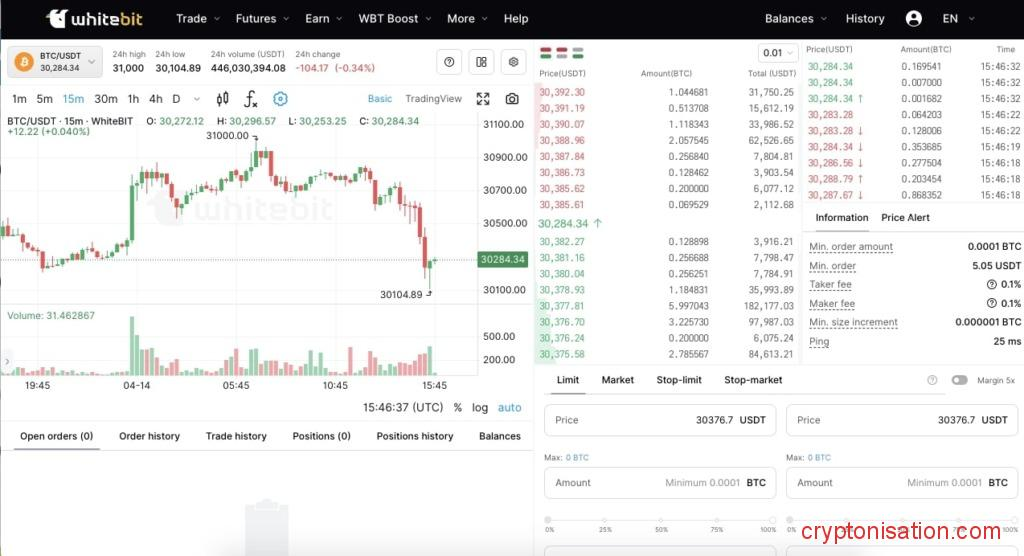Expand the Earn menu
This screenshot has width=1024, height=556.
[x=323, y=19]
